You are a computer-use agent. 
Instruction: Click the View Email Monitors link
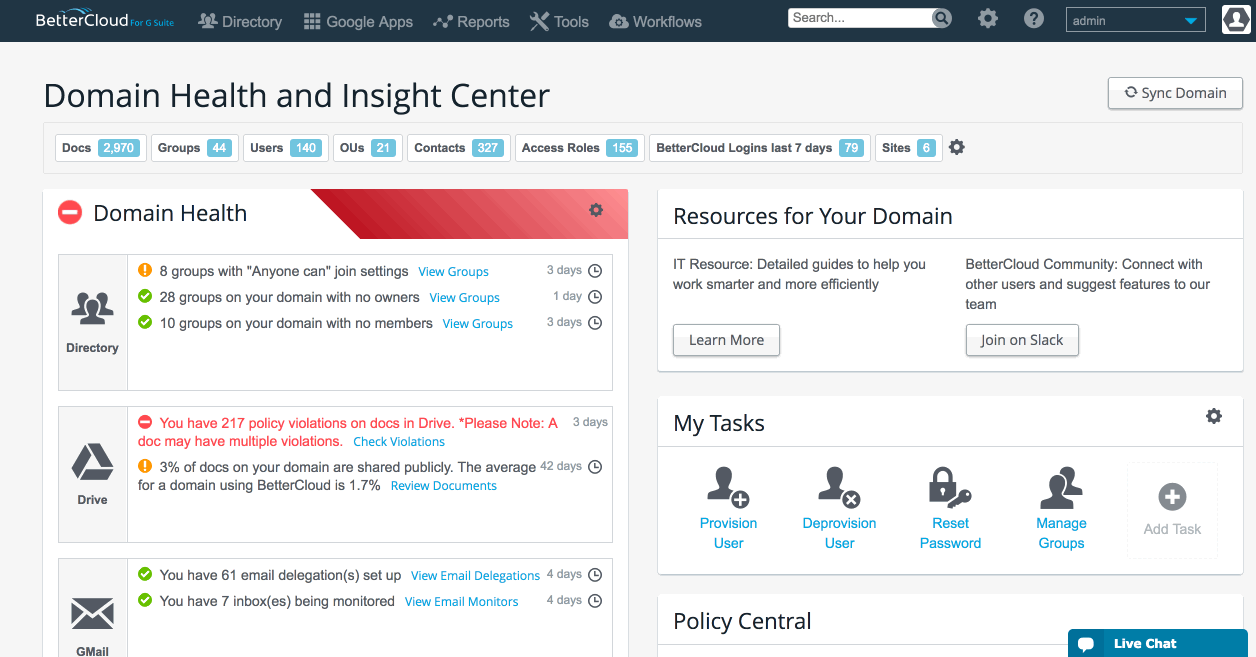(461, 602)
